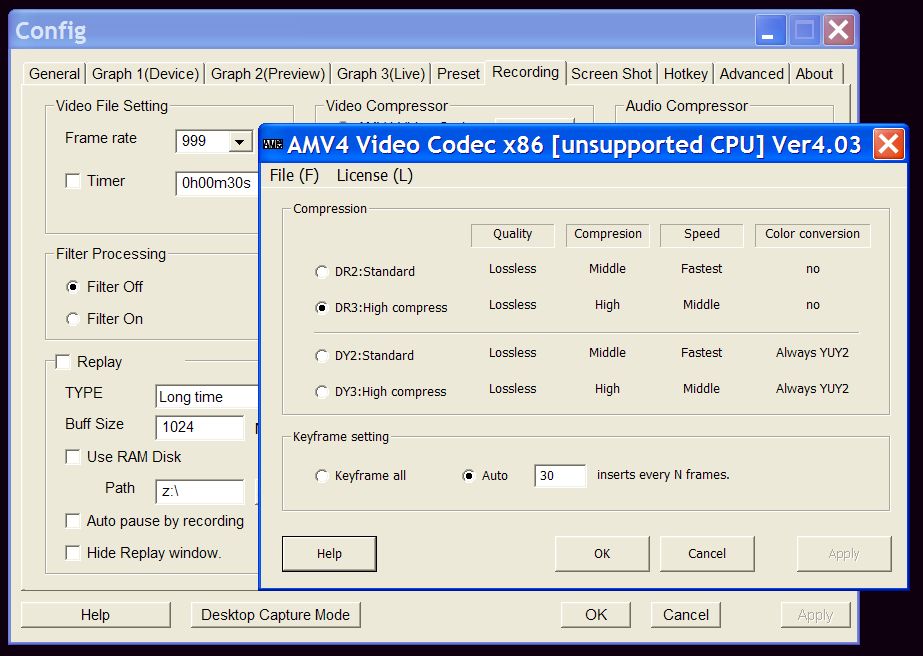The height and width of the screenshot is (656, 923).
Task: Confirm codec settings with OK in AMV4 dialog
Action: click(x=602, y=554)
